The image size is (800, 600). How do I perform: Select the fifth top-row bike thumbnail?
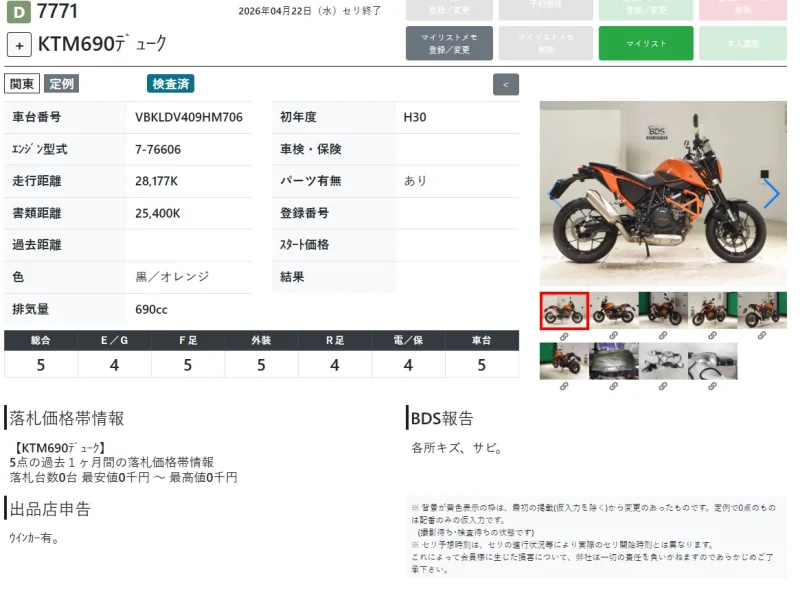762,310
